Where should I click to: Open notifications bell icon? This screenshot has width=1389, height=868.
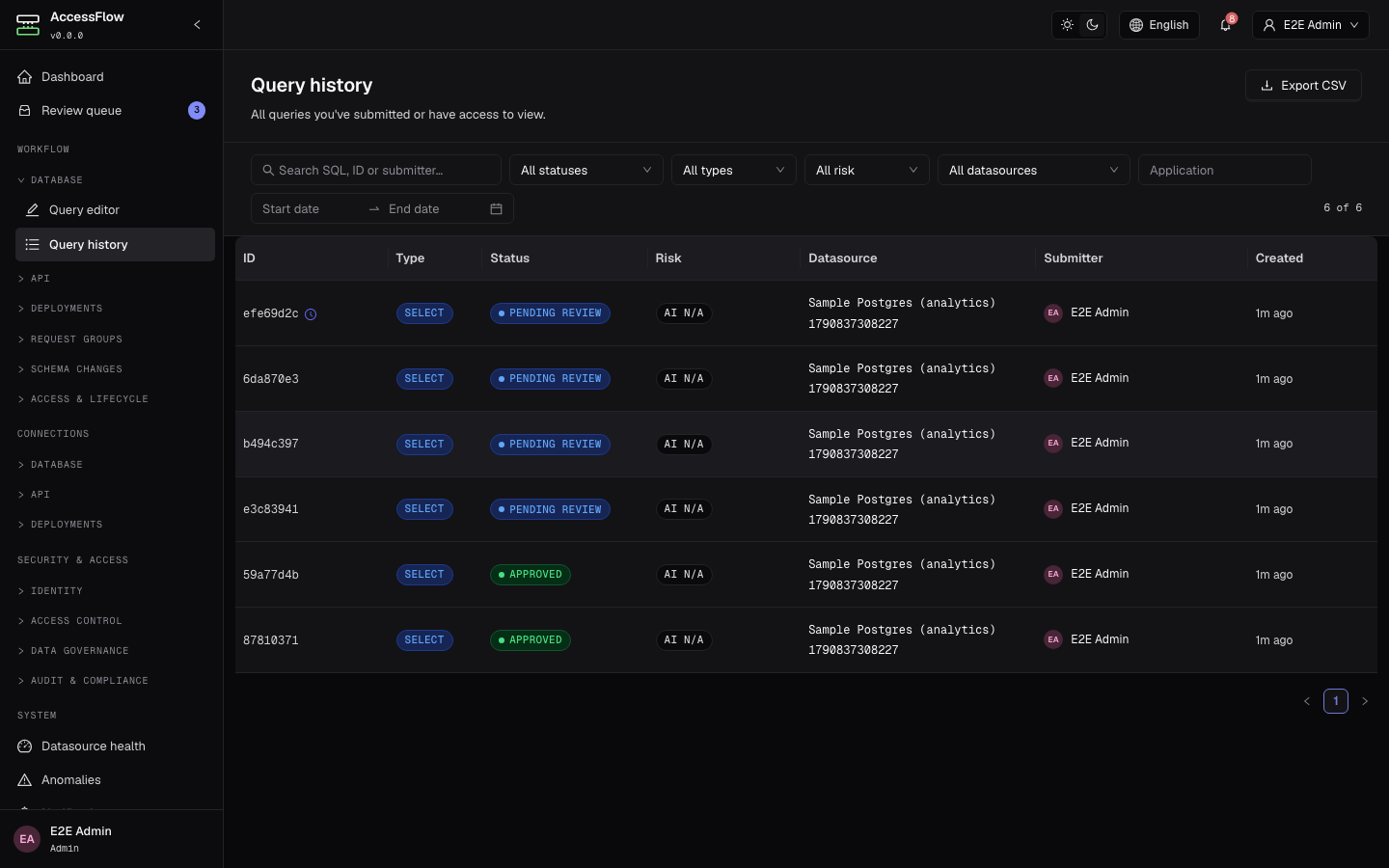[x=1226, y=25]
